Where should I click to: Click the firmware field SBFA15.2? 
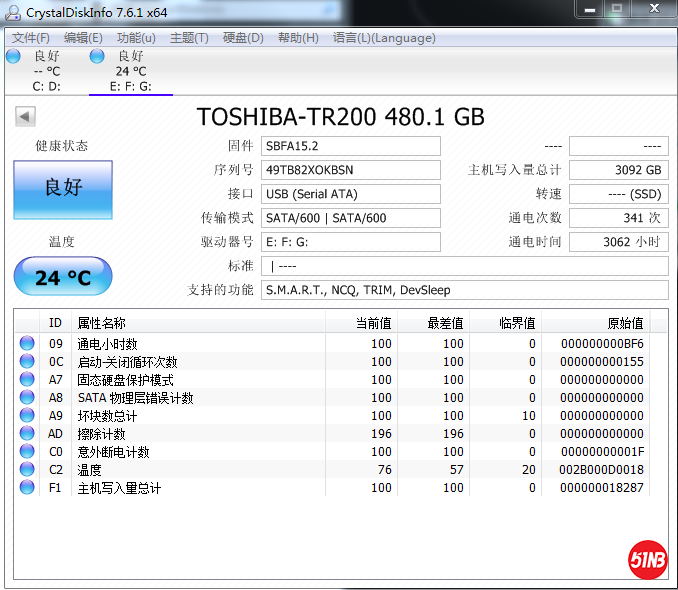pos(351,146)
